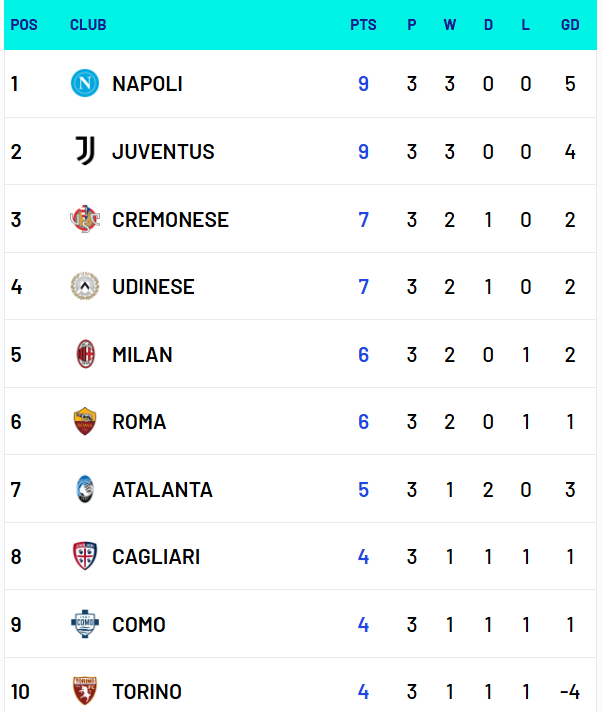Click the Udinese club badge
603x712 pixels.
coord(85,286)
